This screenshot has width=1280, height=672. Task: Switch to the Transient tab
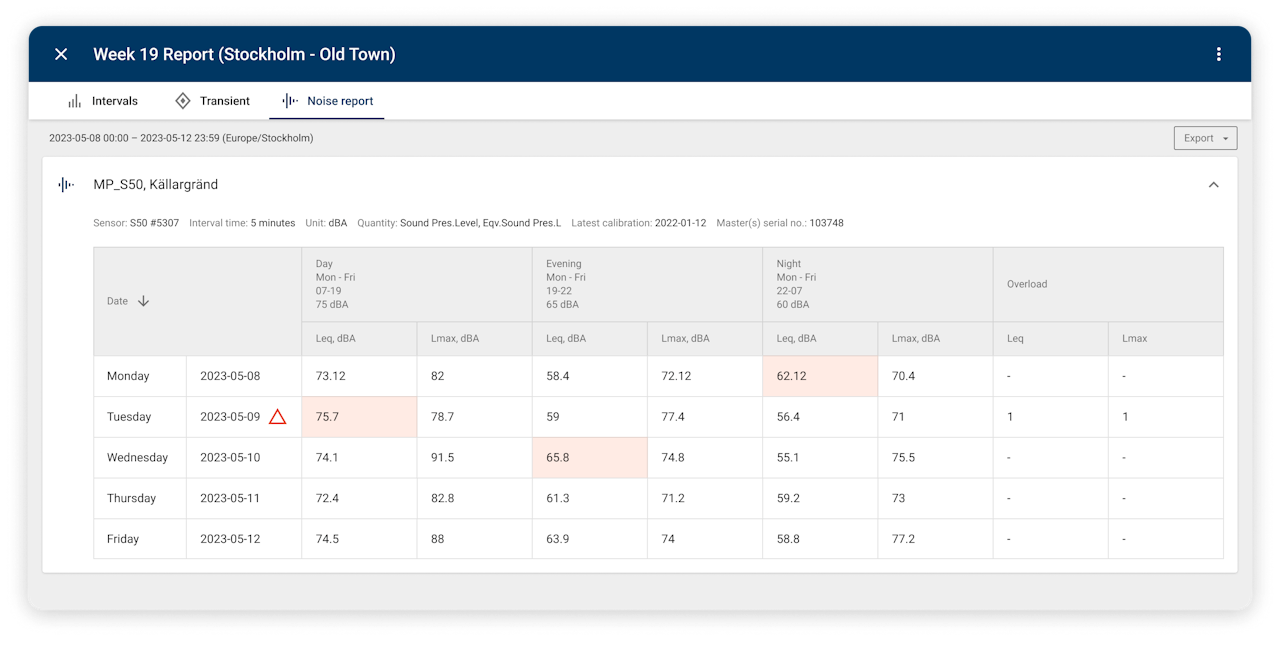click(x=212, y=101)
